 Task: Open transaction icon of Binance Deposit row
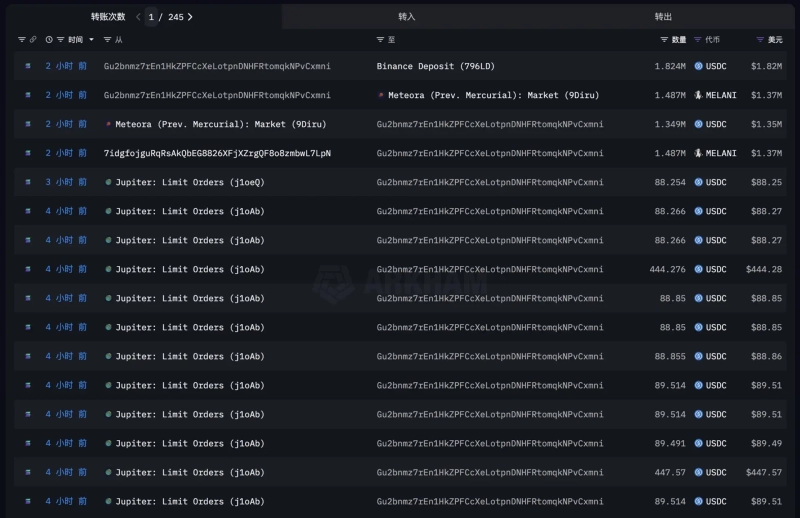click(x=27, y=66)
